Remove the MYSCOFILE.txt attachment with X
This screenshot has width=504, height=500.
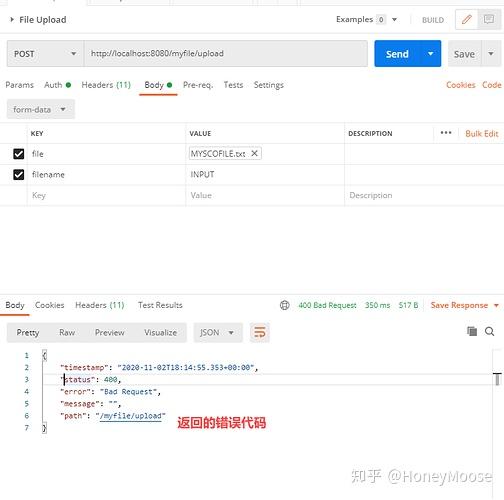254,153
